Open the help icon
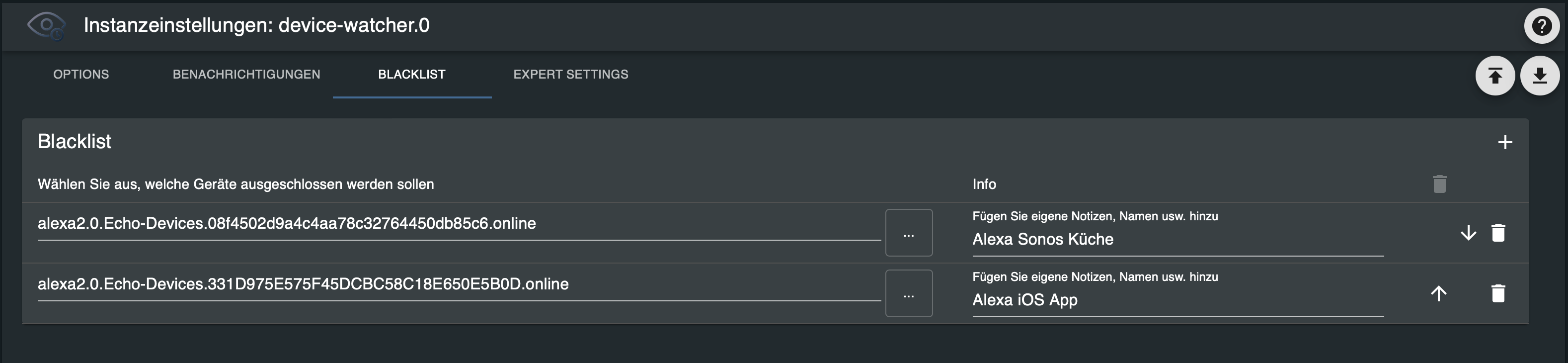Screen dimensions: 1568x363 point(1542,26)
